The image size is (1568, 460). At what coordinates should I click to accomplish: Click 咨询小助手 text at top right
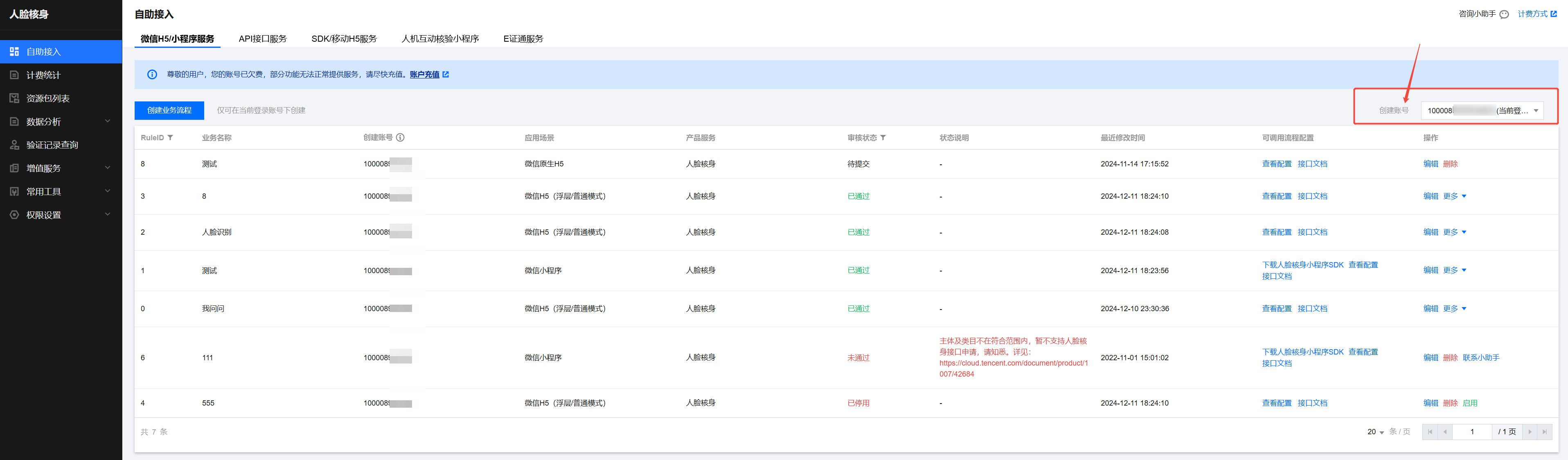pyautogui.click(x=1477, y=14)
